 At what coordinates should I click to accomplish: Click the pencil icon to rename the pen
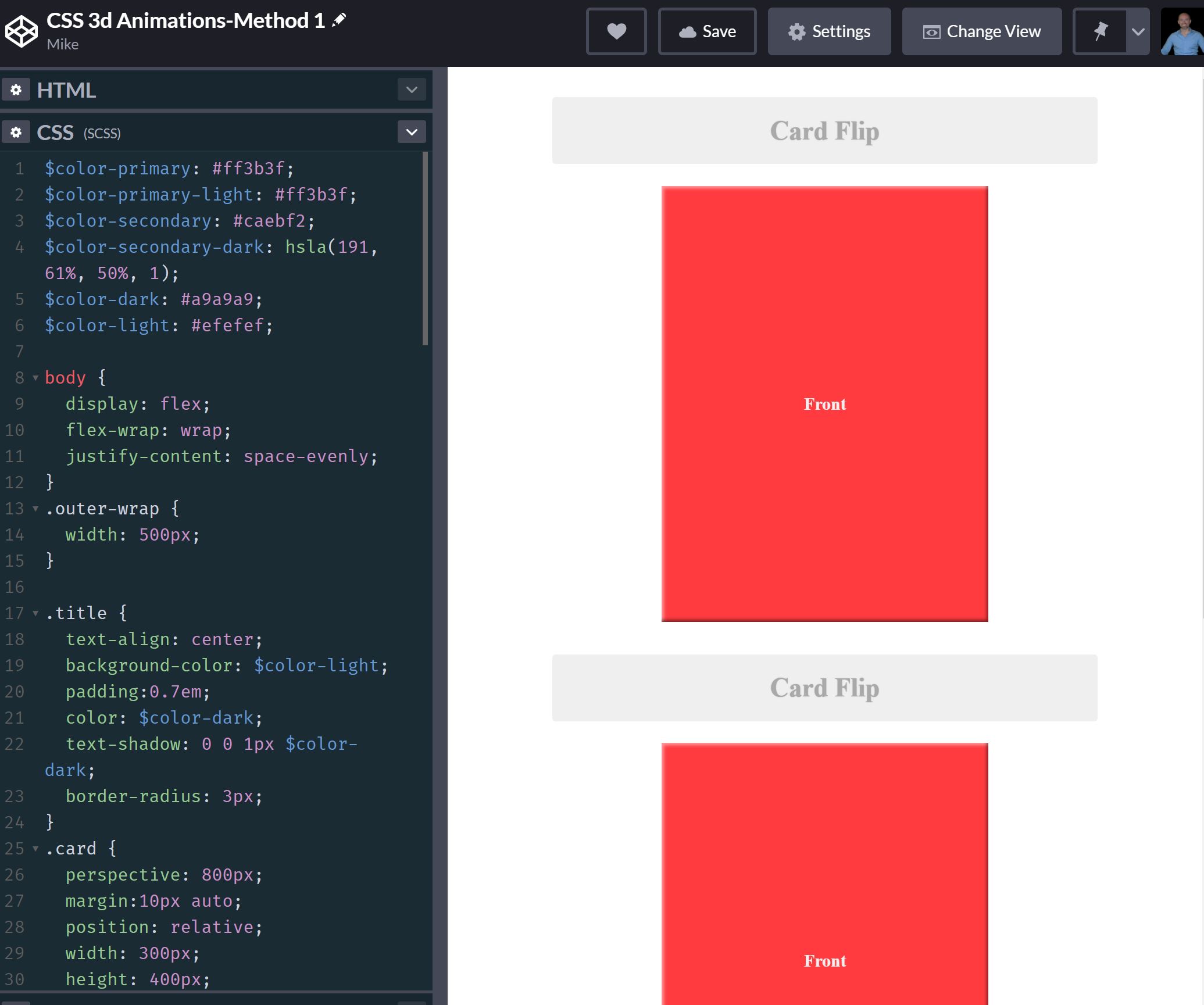(339, 18)
